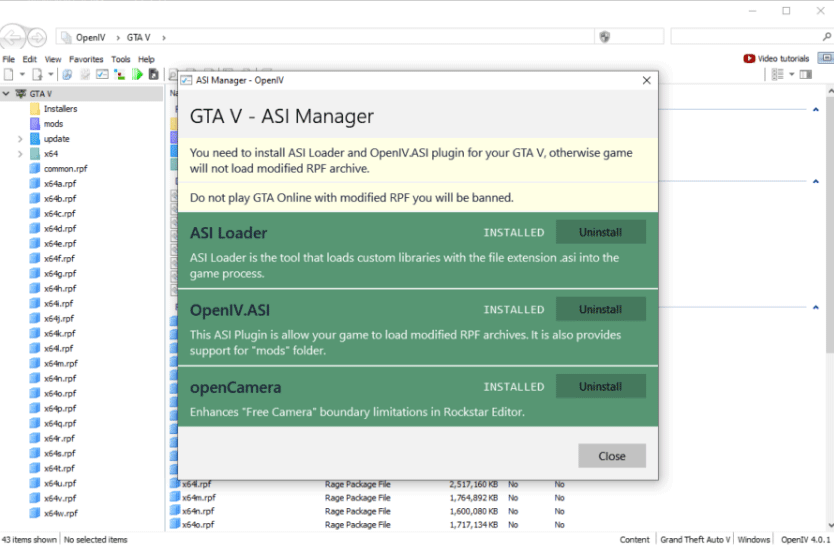Click the Back navigation arrow

[x=13, y=37]
